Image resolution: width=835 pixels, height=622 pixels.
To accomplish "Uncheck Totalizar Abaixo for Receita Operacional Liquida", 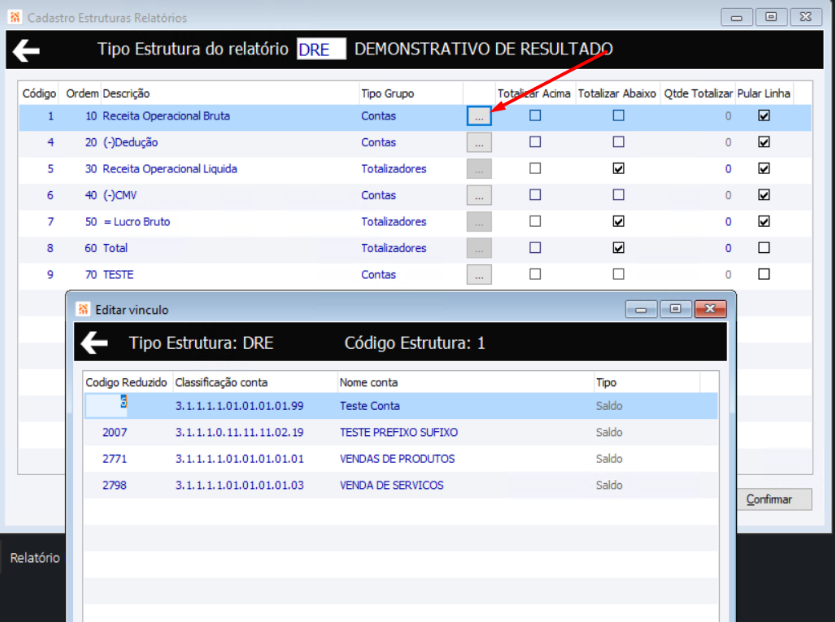I will (618, 168).
